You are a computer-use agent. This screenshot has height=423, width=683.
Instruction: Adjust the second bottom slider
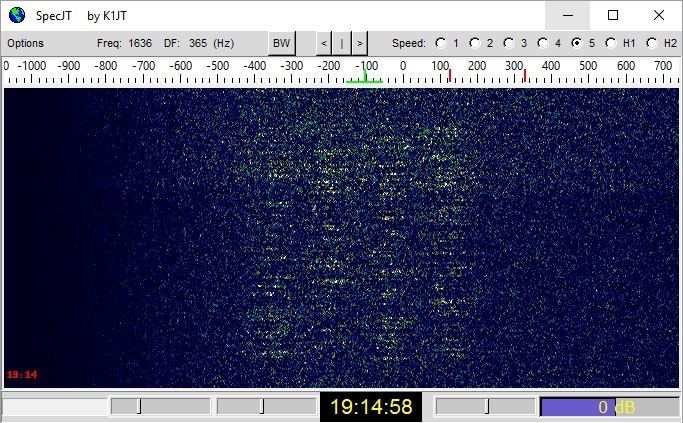(x=267, y=406)
